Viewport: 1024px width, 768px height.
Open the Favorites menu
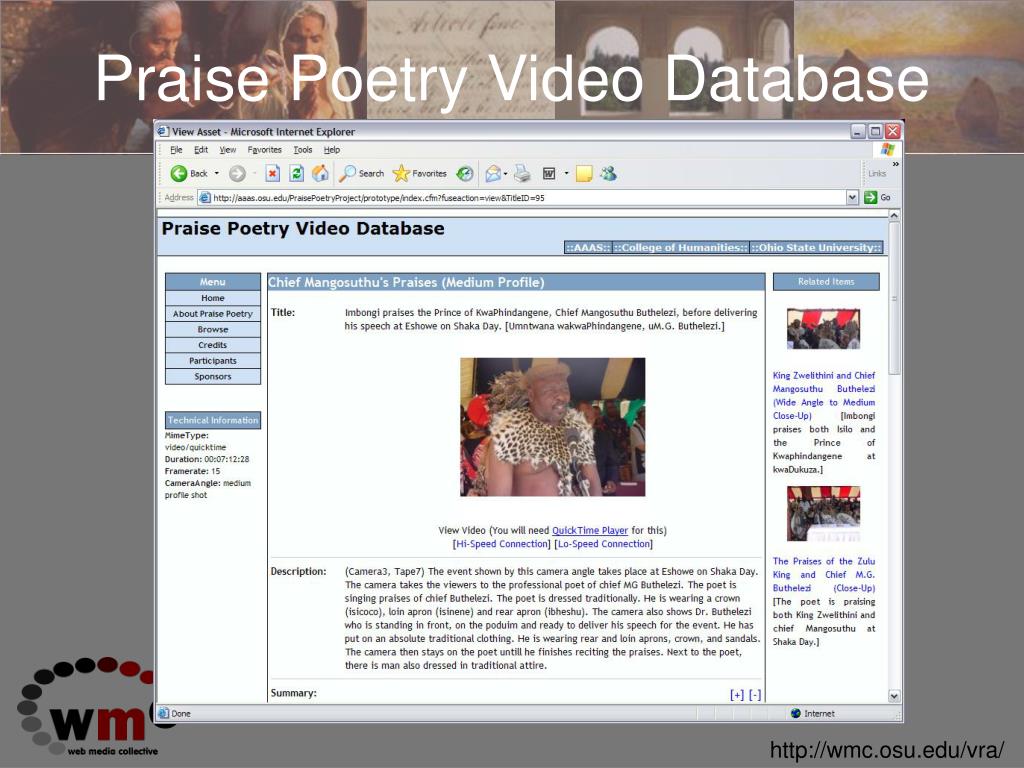[x=264, y=150]
